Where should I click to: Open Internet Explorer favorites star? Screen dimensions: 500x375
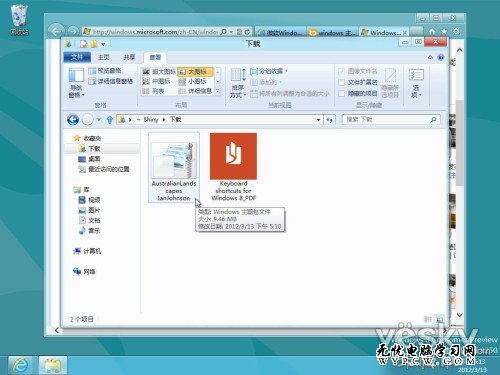(444, 31)
